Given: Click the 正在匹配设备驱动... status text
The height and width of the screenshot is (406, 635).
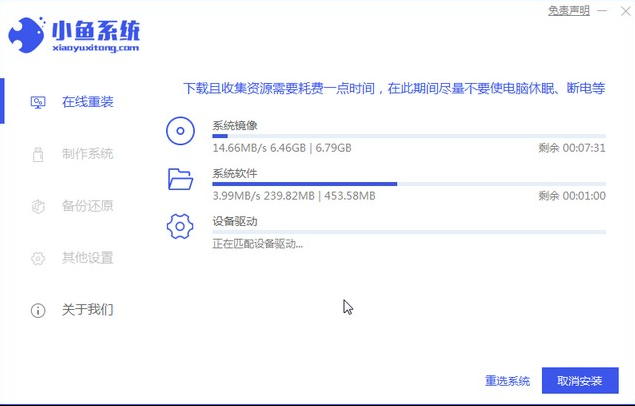Looking at the screenshot, I should coord(258,244).
